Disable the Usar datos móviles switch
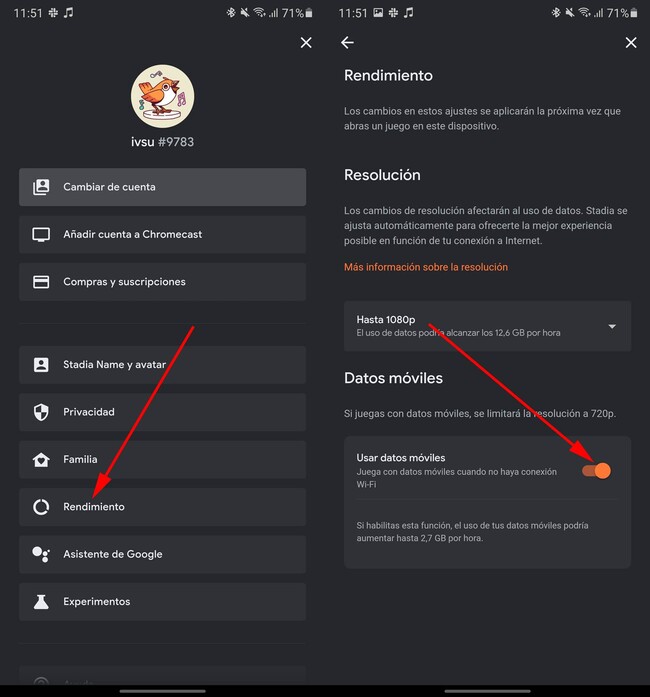The height and width of the screenshot is (697, 650). [596, 470]
